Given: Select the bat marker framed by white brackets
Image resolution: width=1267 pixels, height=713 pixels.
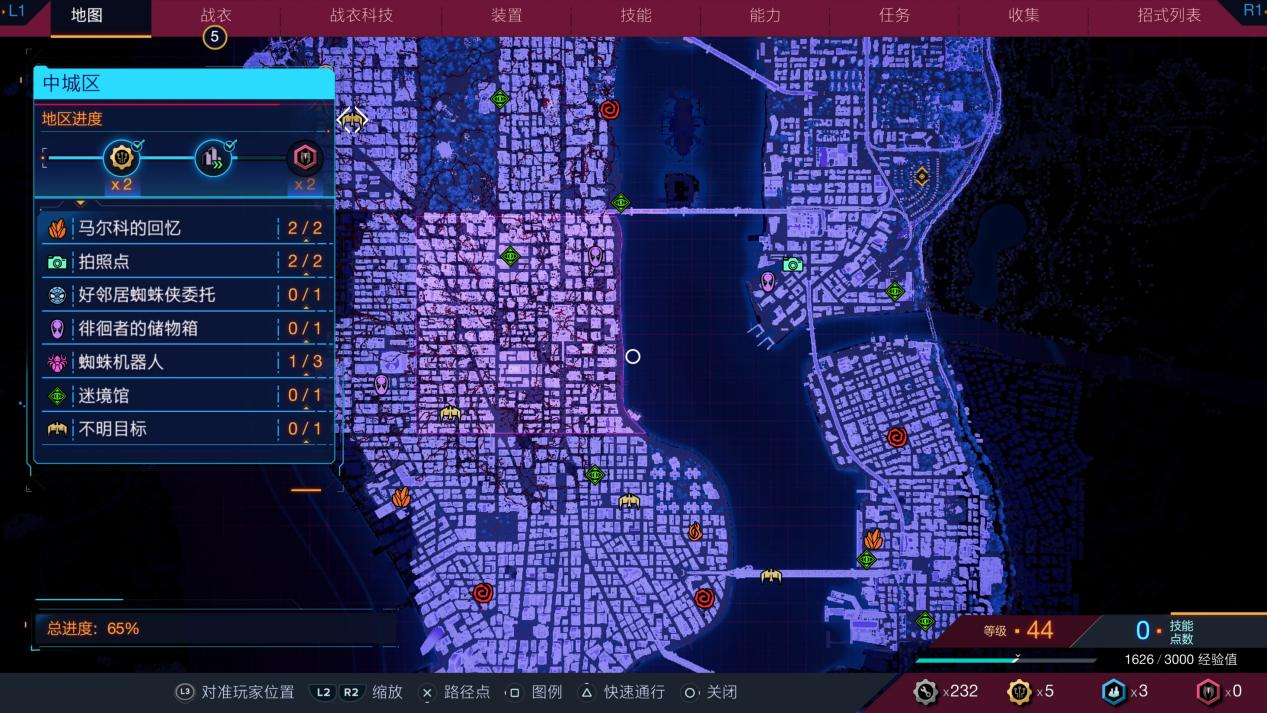Looking at the screenshot, I should (x=351, y=120).
